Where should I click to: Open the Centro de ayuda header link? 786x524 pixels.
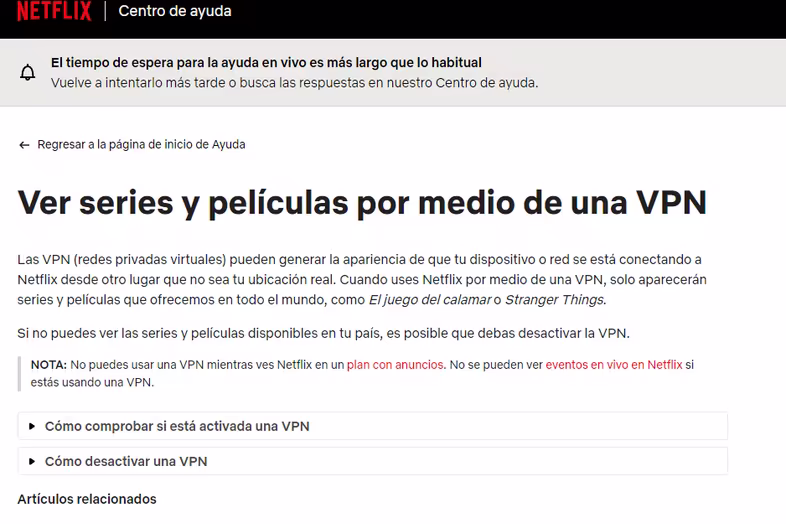point(175,11)
